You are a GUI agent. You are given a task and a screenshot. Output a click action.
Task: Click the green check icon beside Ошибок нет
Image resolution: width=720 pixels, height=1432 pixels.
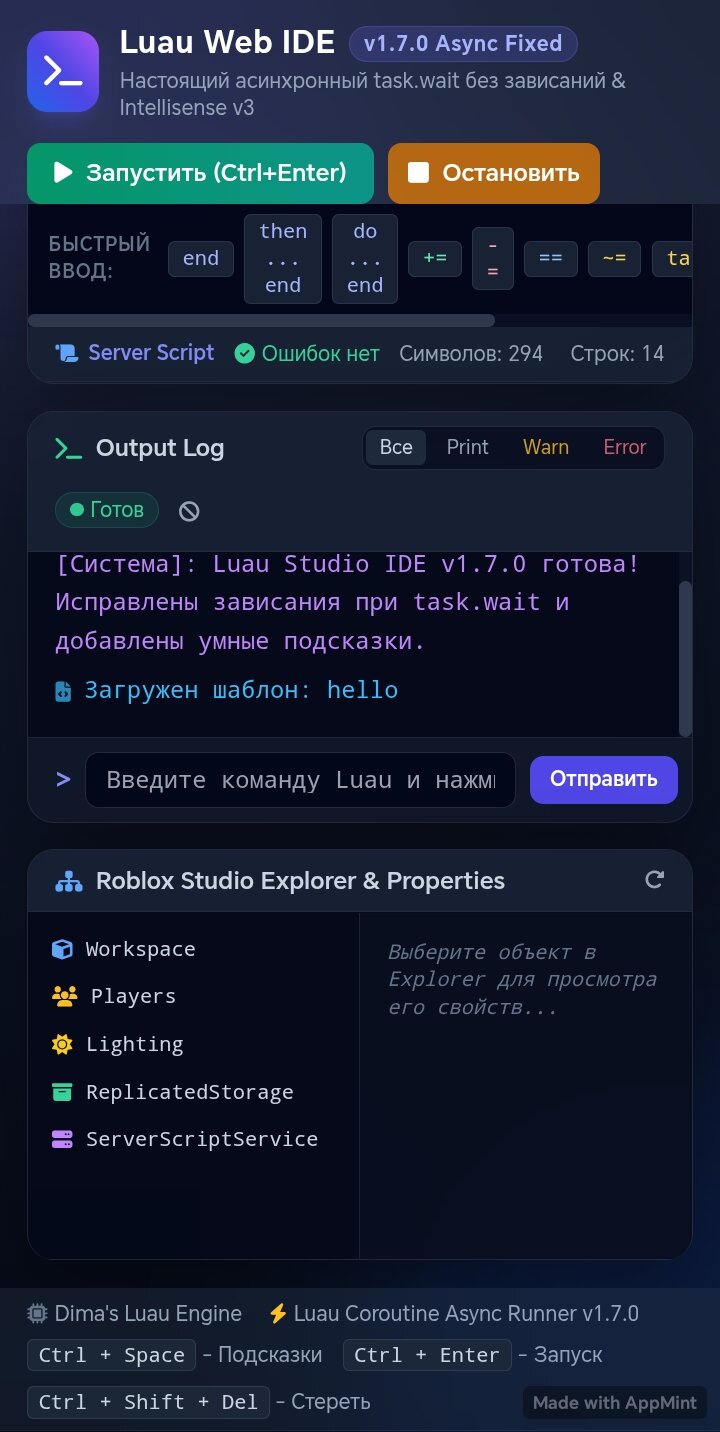[x=244, y=354]
